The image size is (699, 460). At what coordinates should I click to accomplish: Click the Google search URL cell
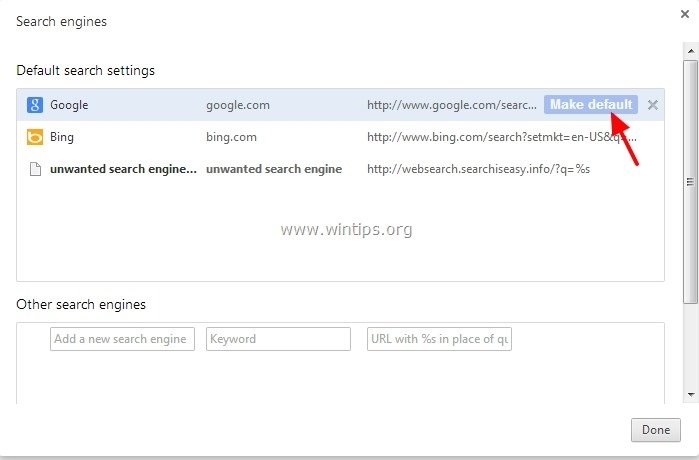click(452, 105)
